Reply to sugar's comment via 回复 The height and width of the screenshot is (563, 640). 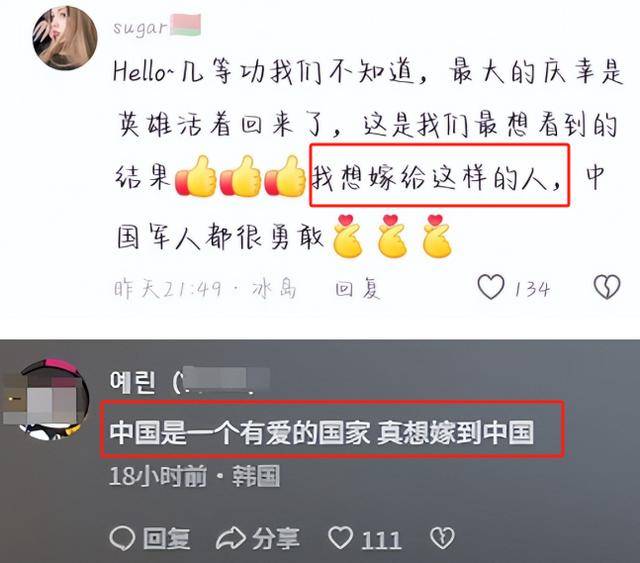click(357, 289)
